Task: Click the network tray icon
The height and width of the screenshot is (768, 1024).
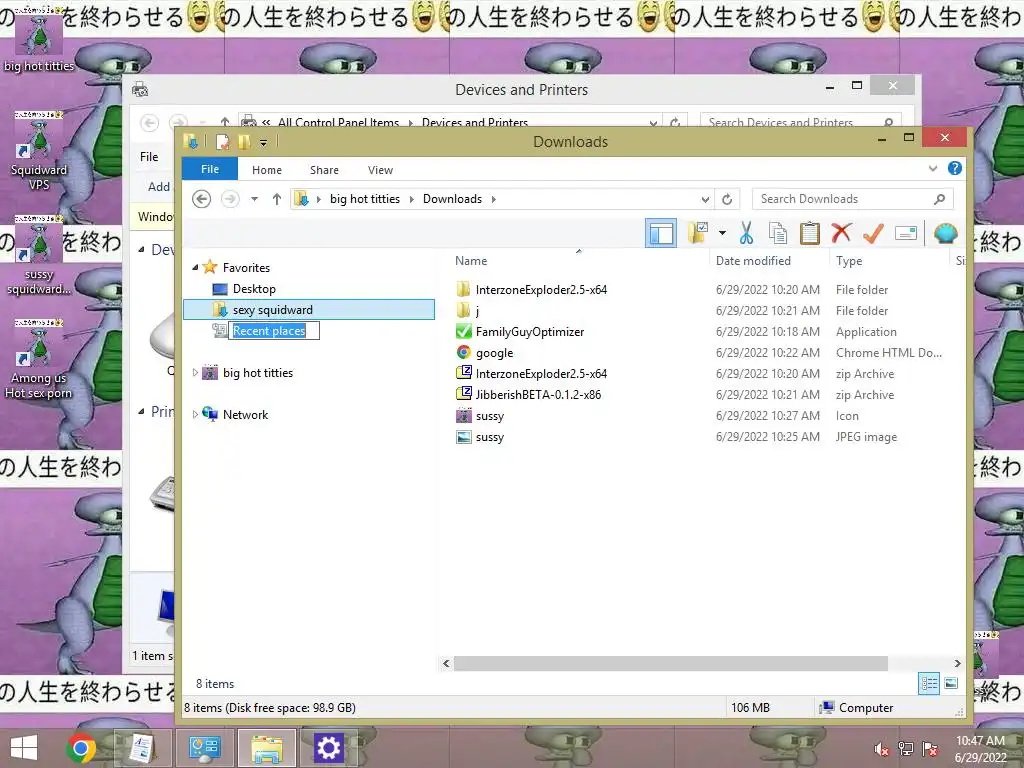Action: (906, 749)
